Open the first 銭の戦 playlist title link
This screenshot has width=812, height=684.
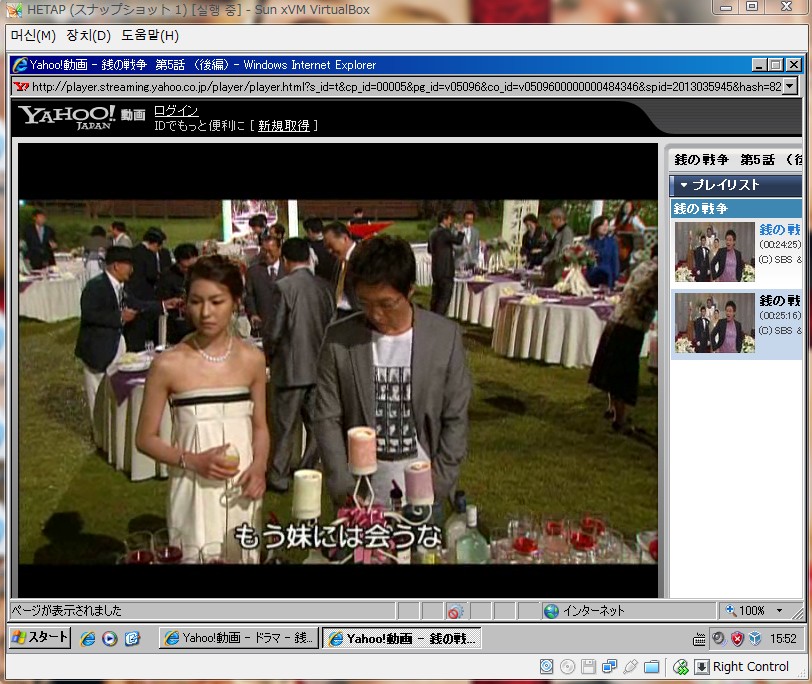(x=780, y=229)
